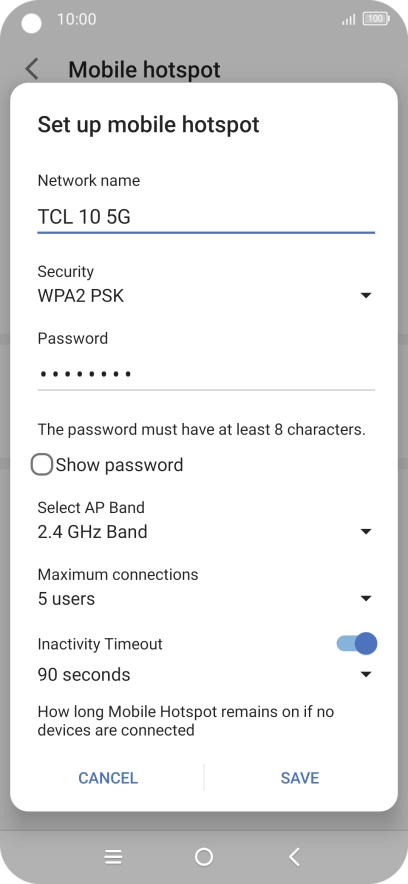Cancel the hotspot setup dialog

click(108, 778)
